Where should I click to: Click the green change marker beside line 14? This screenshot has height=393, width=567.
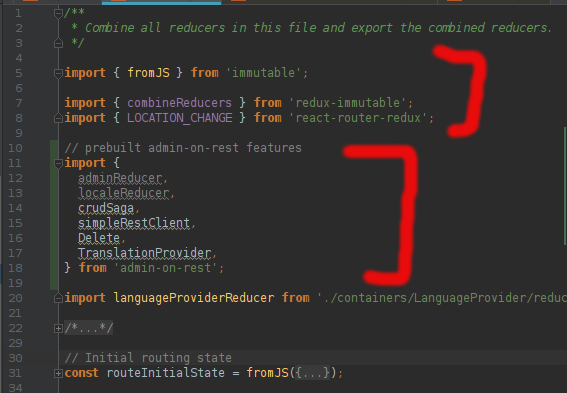point(54,208)
